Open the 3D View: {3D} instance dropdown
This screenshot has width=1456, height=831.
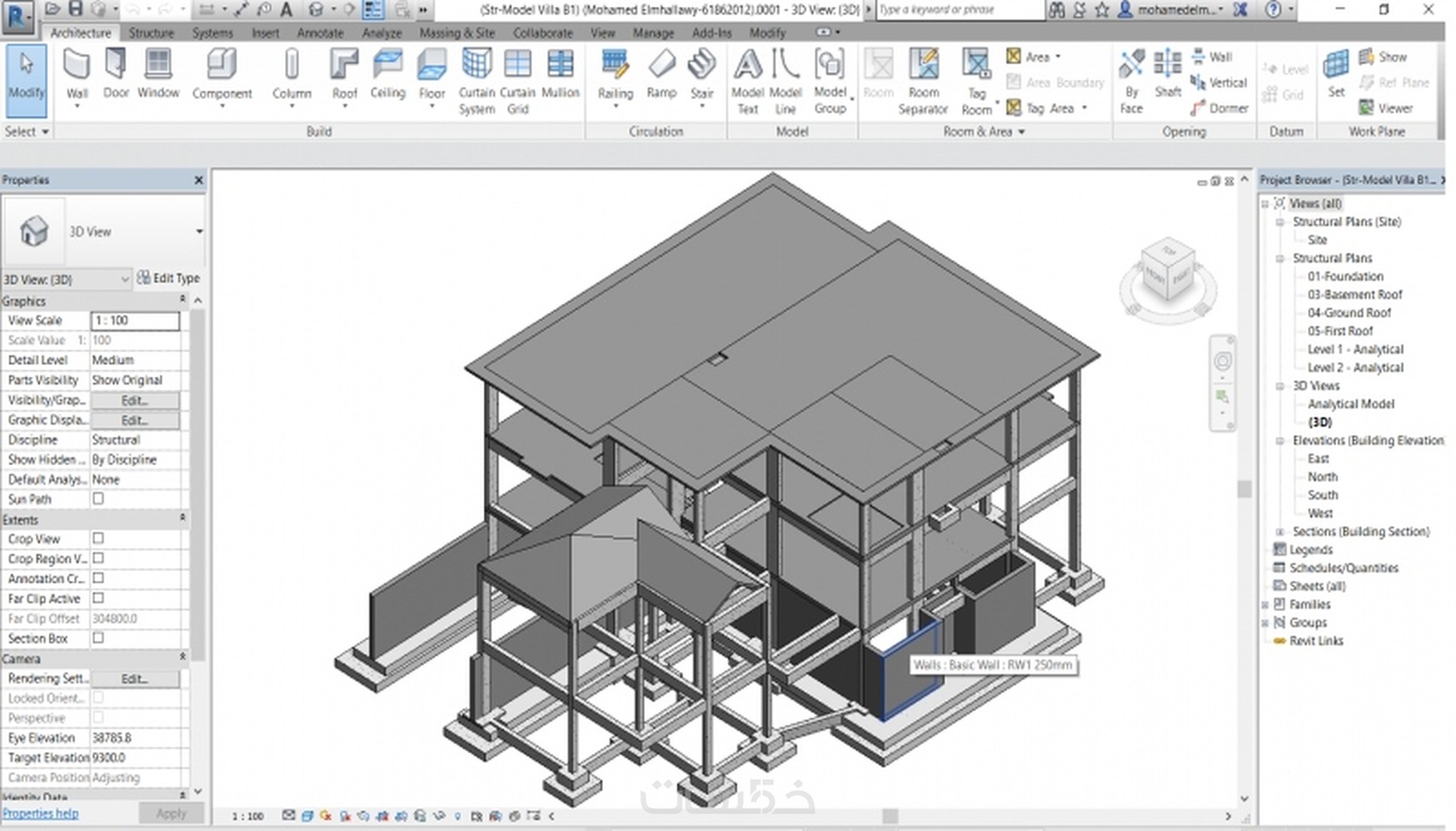tap(125, 279)
